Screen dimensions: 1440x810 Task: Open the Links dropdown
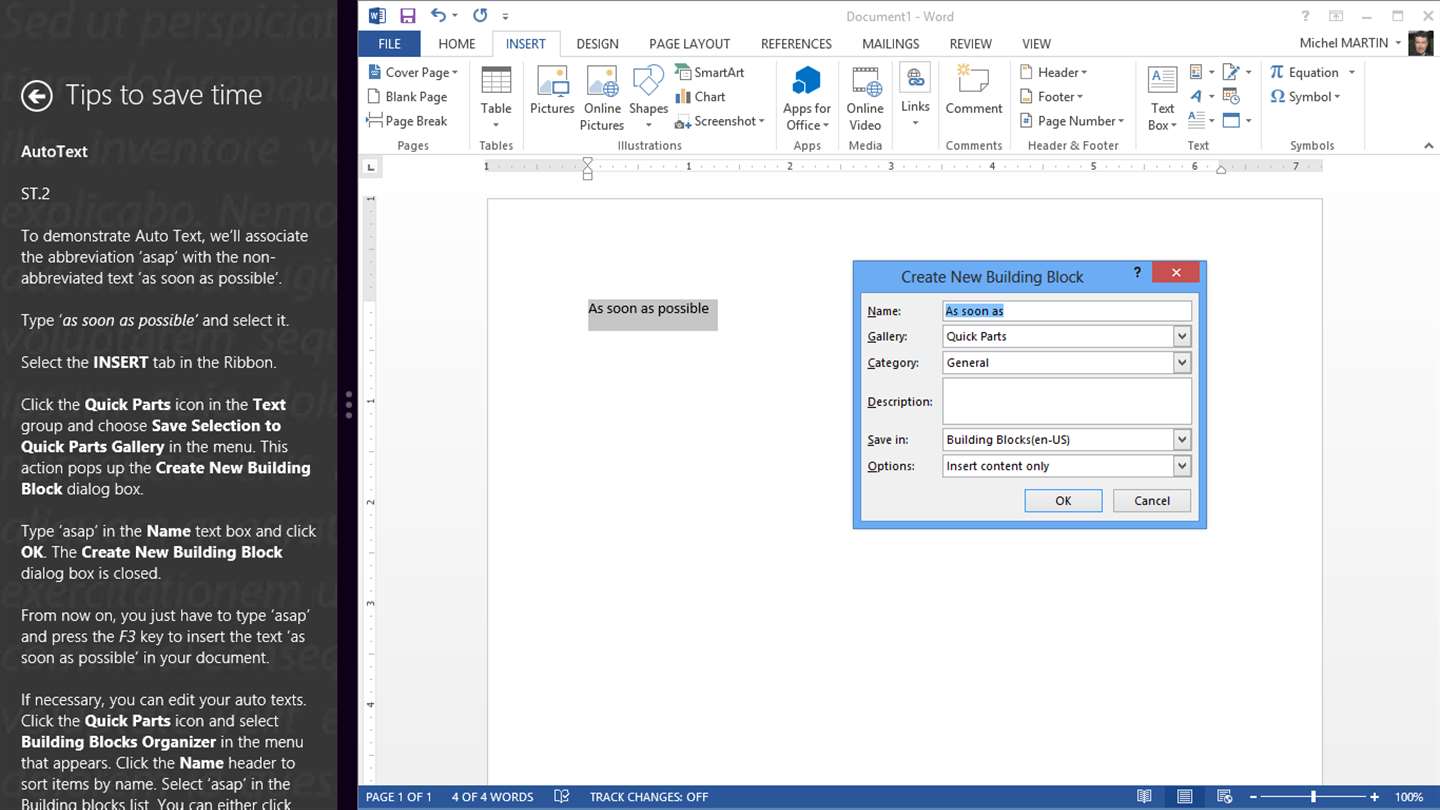[915, 97]
